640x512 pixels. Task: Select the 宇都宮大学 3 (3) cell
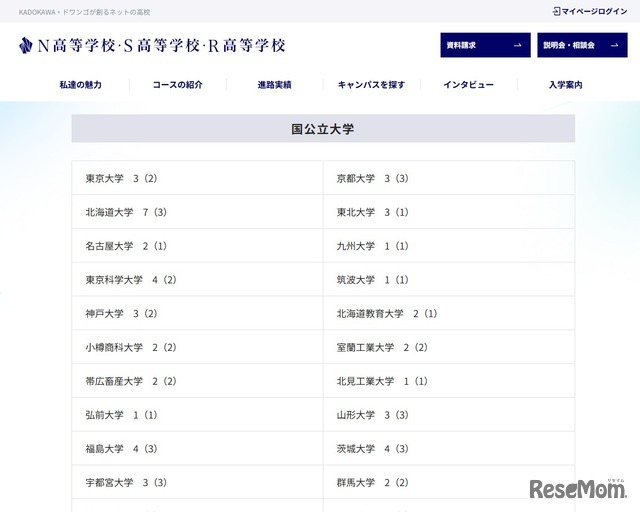pyautogui.click(x=198, y=483)
